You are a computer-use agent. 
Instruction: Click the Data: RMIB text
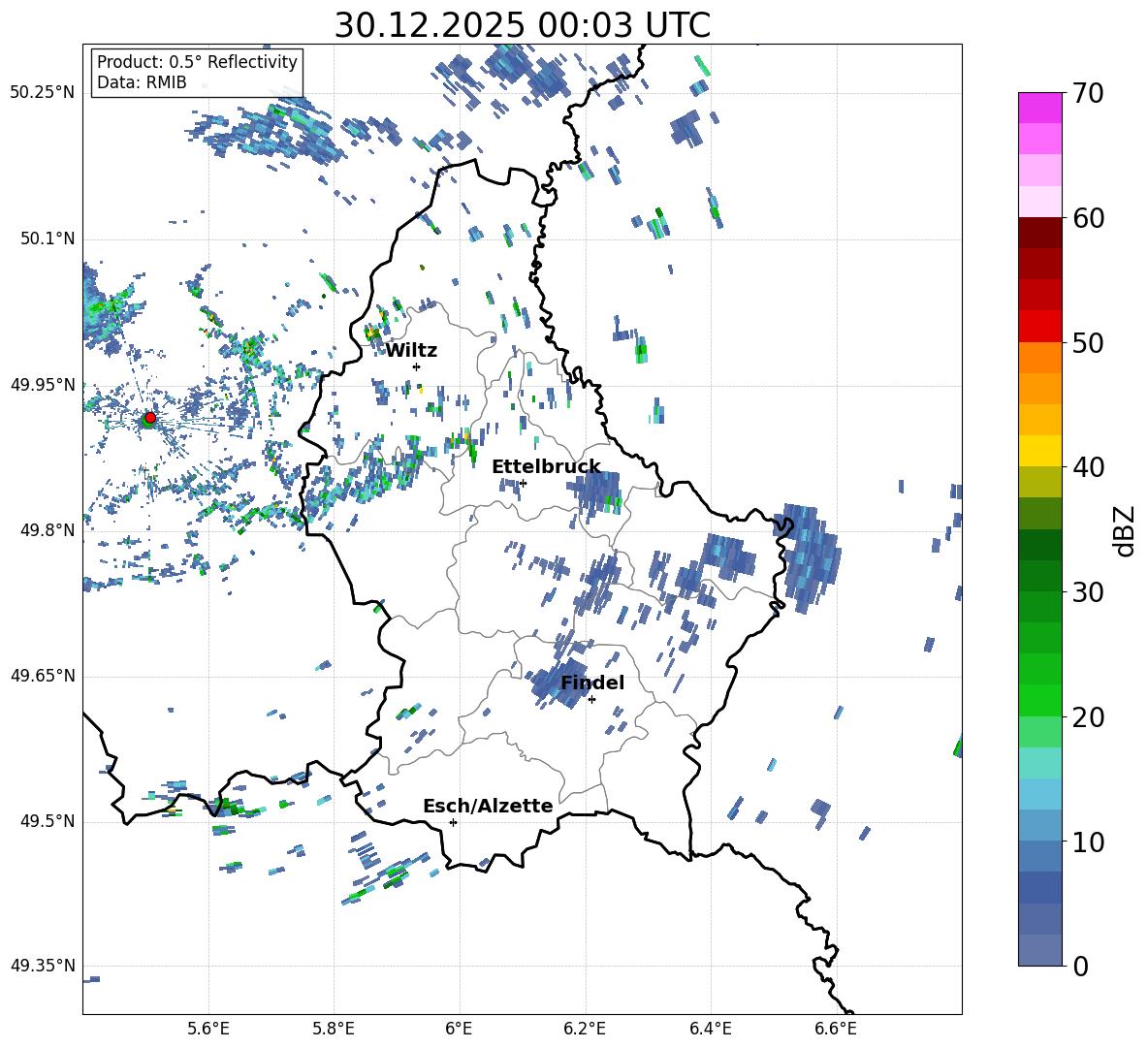[142, 82]
